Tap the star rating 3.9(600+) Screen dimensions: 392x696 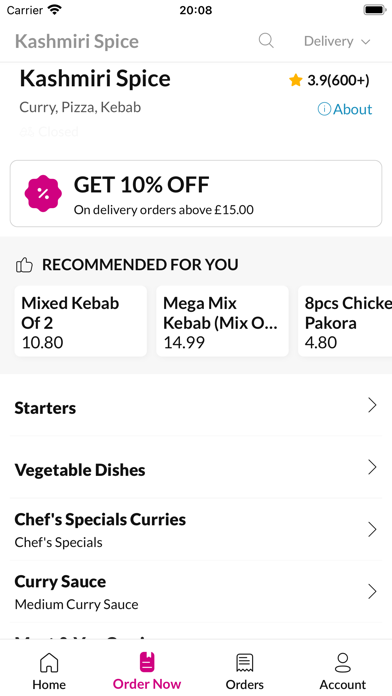pyautogui.click(x=329, y=80)
